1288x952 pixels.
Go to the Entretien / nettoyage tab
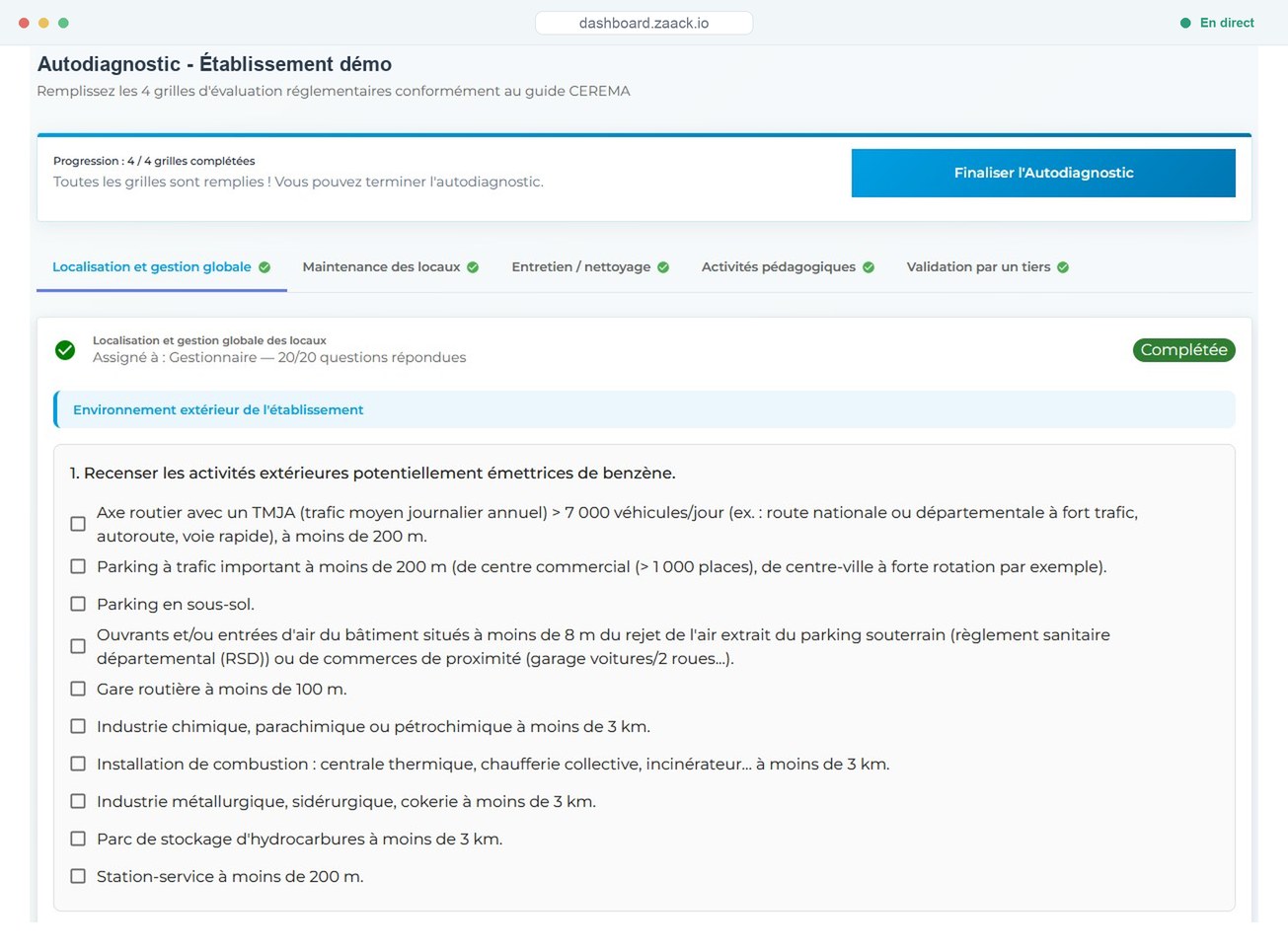pyautogui.click(x=590, y=267)
